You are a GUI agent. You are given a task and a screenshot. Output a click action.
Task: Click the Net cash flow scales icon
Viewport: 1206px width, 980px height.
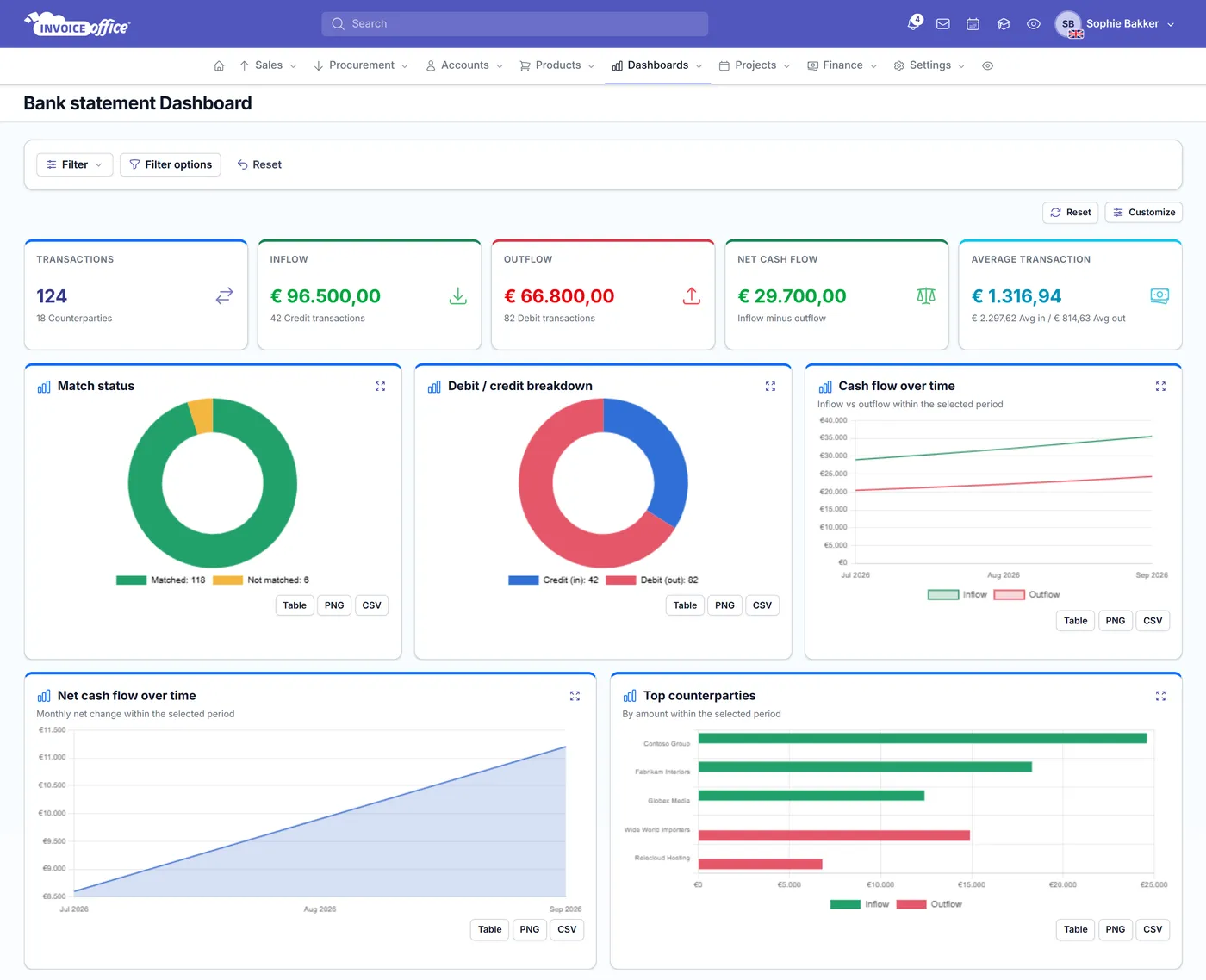(926, 296)
